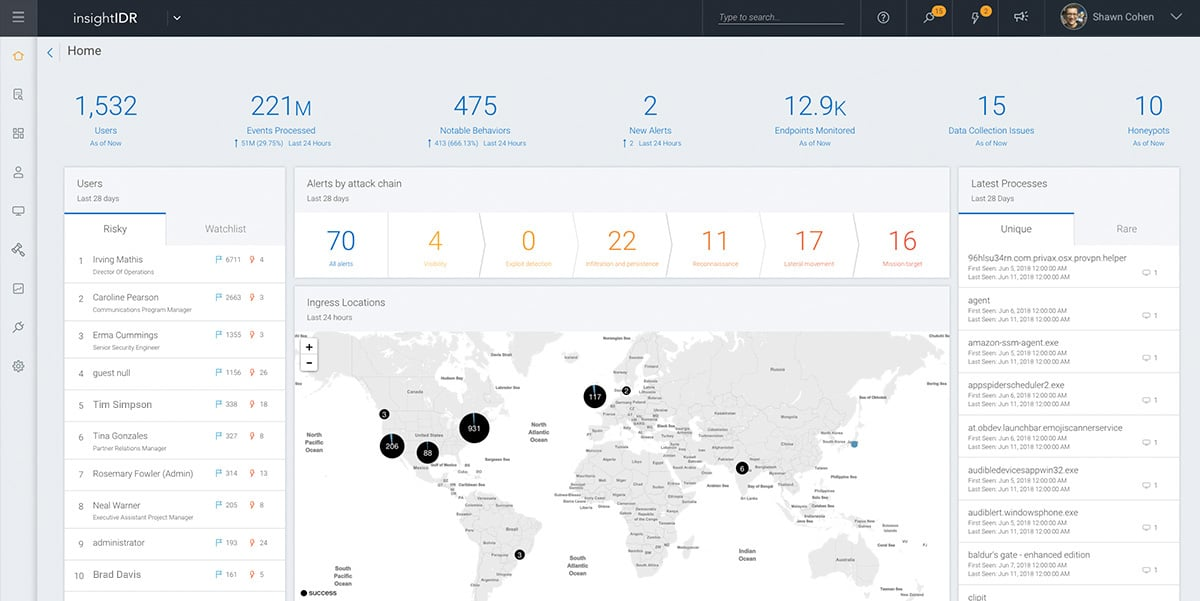The width and height of the screenshot is (1200, 601).
Task: Click the back arrow next to Home
Action: coord(49,51)
